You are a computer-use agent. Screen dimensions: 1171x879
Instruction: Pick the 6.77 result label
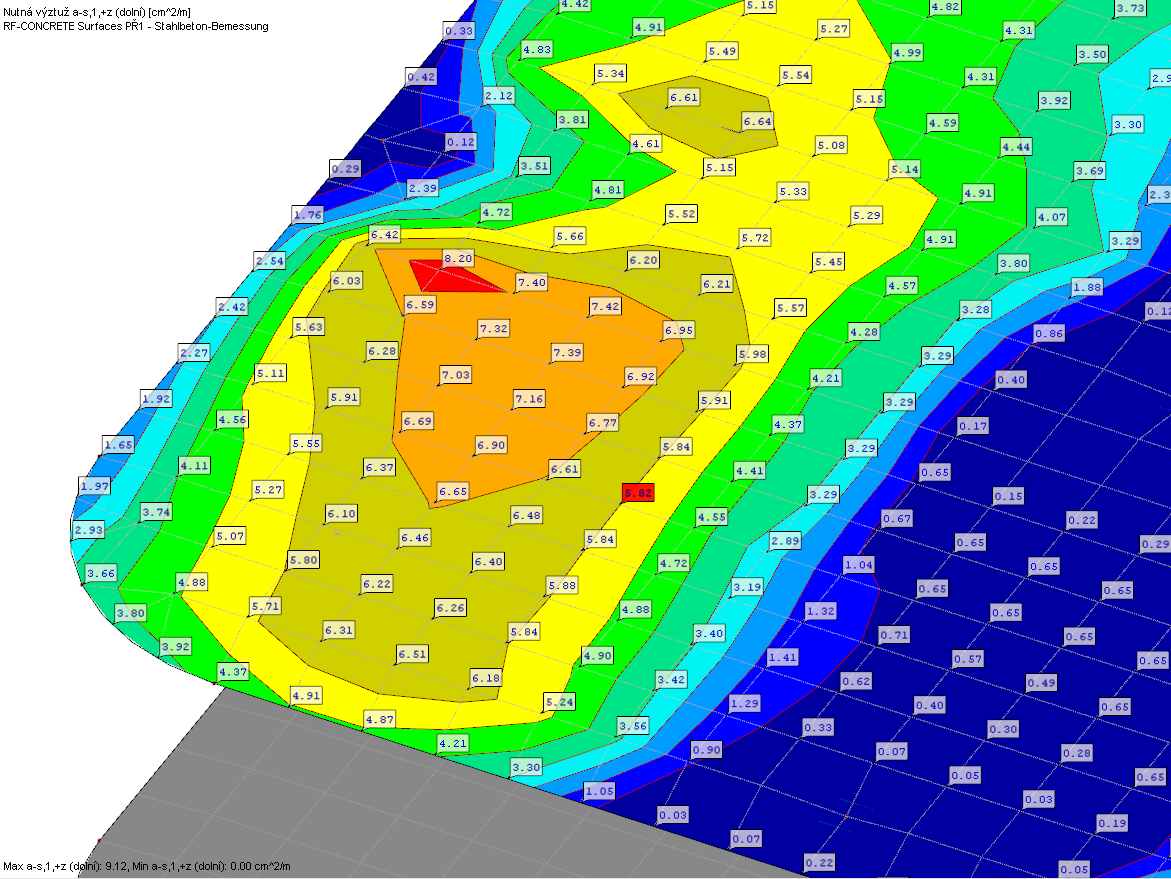click(x=603, y=423)
